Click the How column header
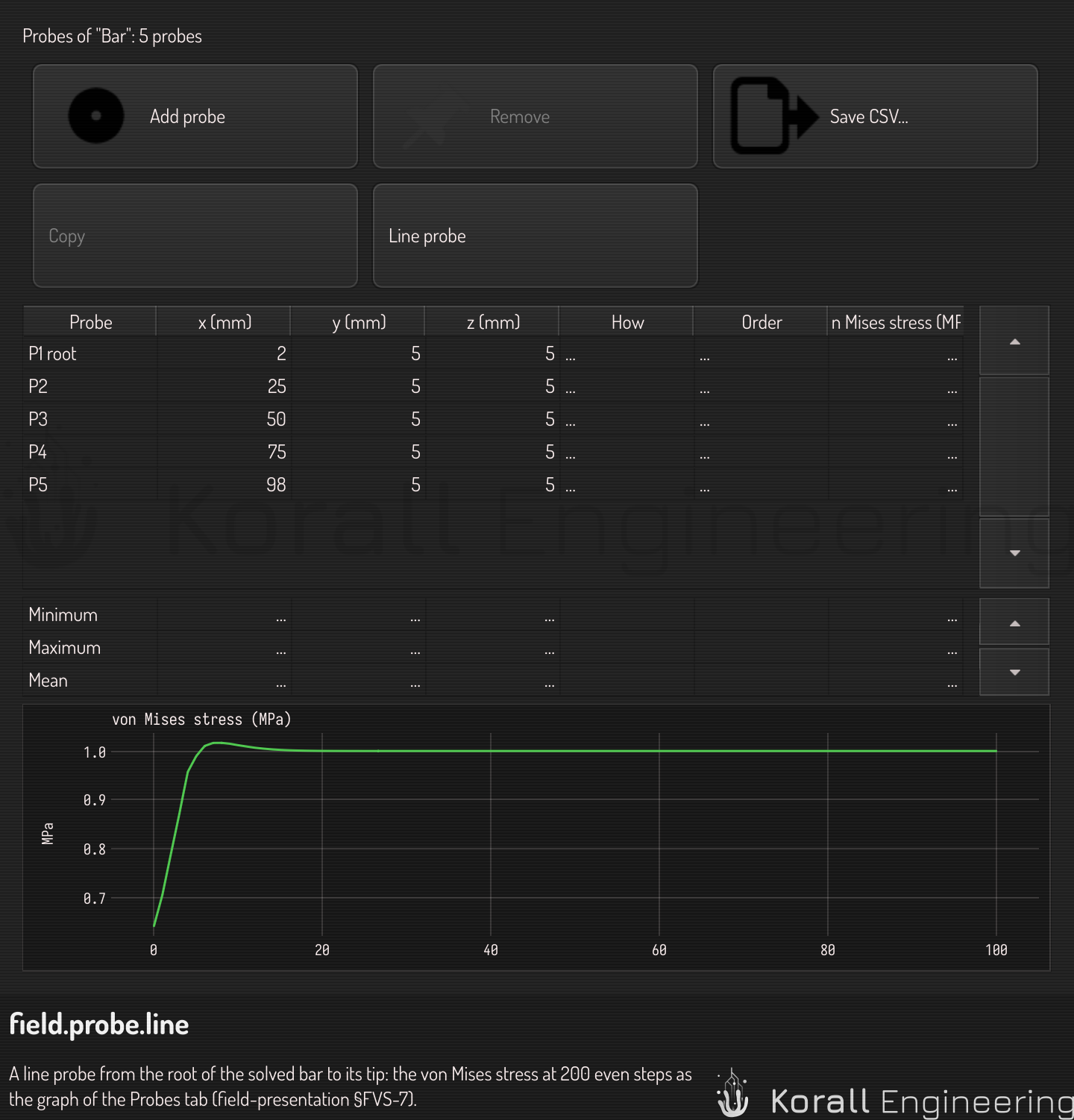Image resolution: width=1074 pixels, height=1120 pixels. [x=626, y=321]
